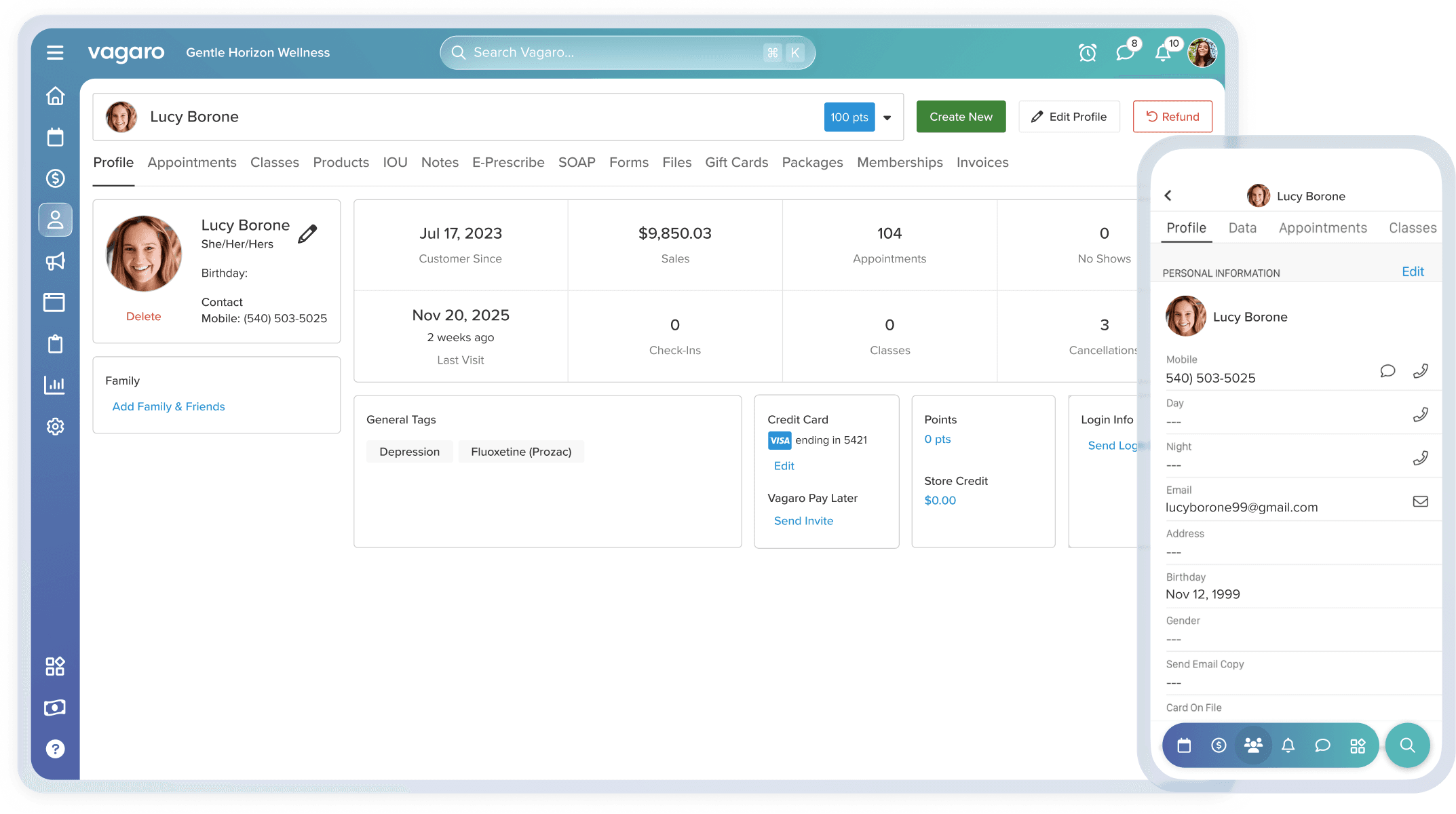This screenshot has width=1456, height=814.
Task: Click the dollar sign checkout sidebar icon
Action: point(55,178)
